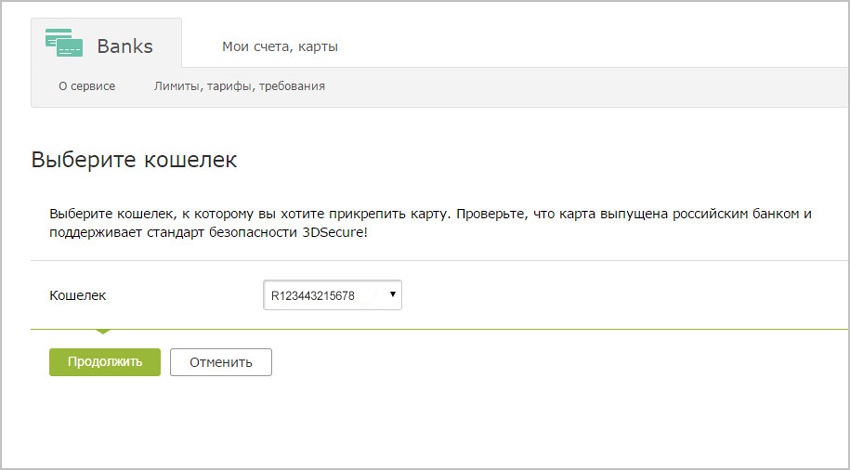Click the Кошелек field label
Image resolution: width=850 pixels, height=470 pixels.
(x=78, y=295)
